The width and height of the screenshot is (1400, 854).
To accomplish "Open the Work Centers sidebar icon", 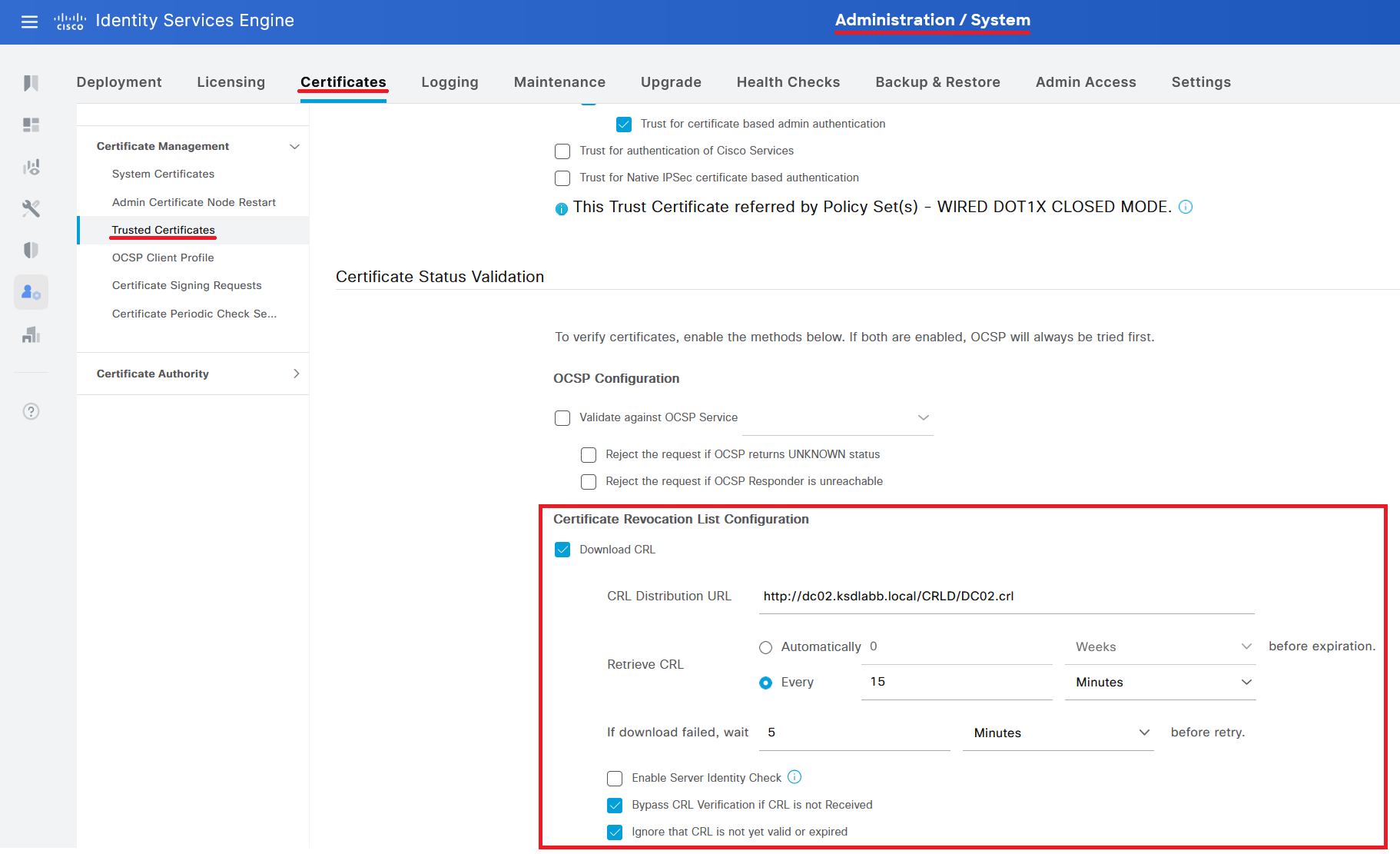I will [x=31, y=334].
